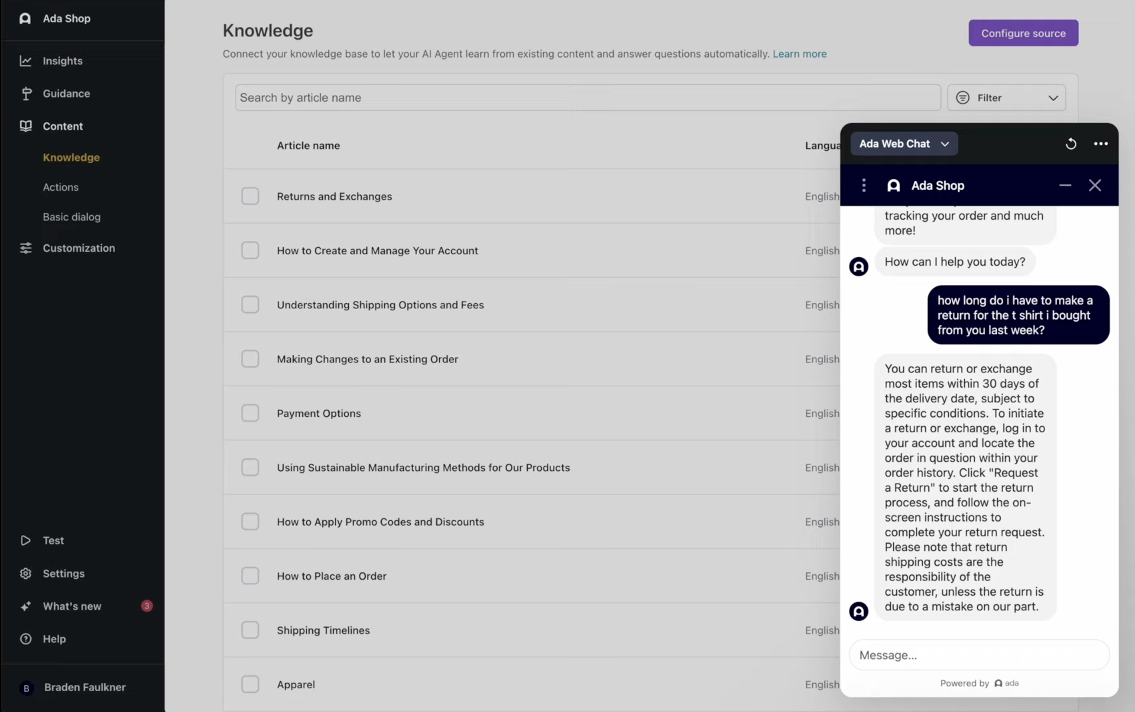Screen dimensions: 1135x712
Task: Check the Payment Options article
Action: tap(250, 413)
